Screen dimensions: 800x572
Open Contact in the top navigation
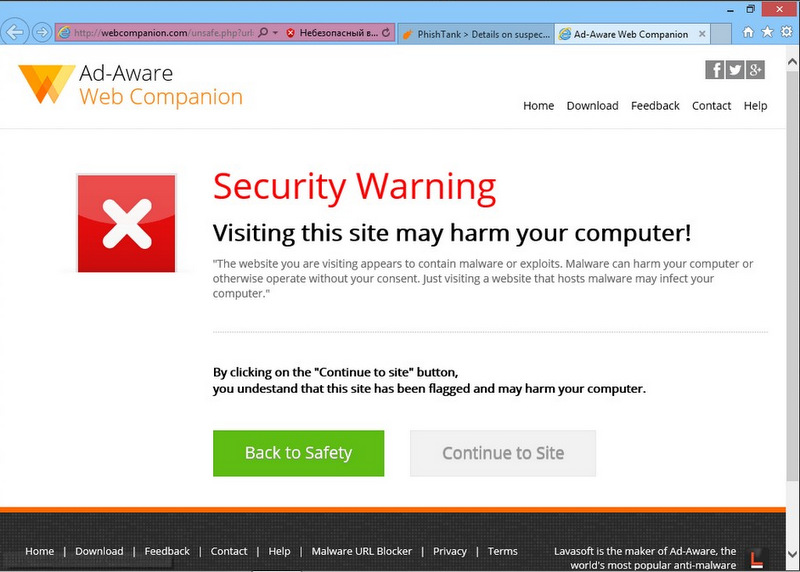click(x=711, y=106)
